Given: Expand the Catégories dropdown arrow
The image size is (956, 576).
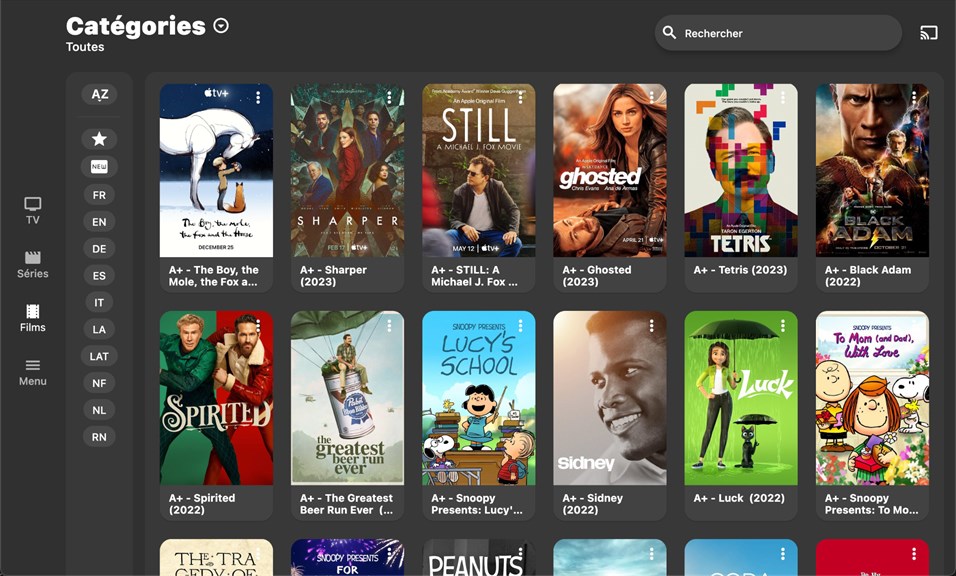Looking at the screenshot, I should [x=221, y=26].
